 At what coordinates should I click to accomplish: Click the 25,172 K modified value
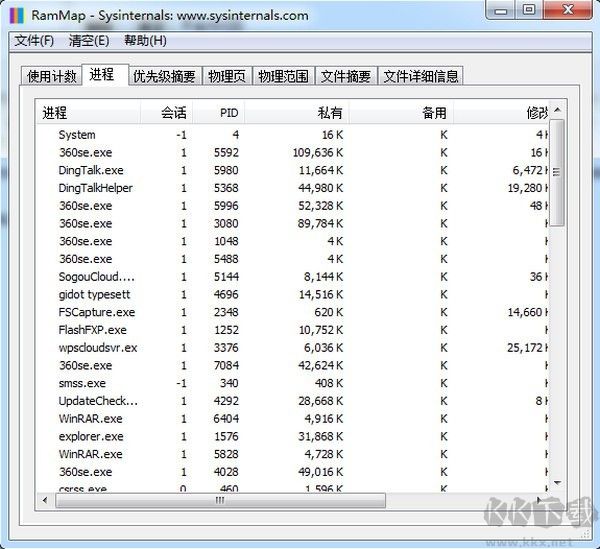point(528,348)
